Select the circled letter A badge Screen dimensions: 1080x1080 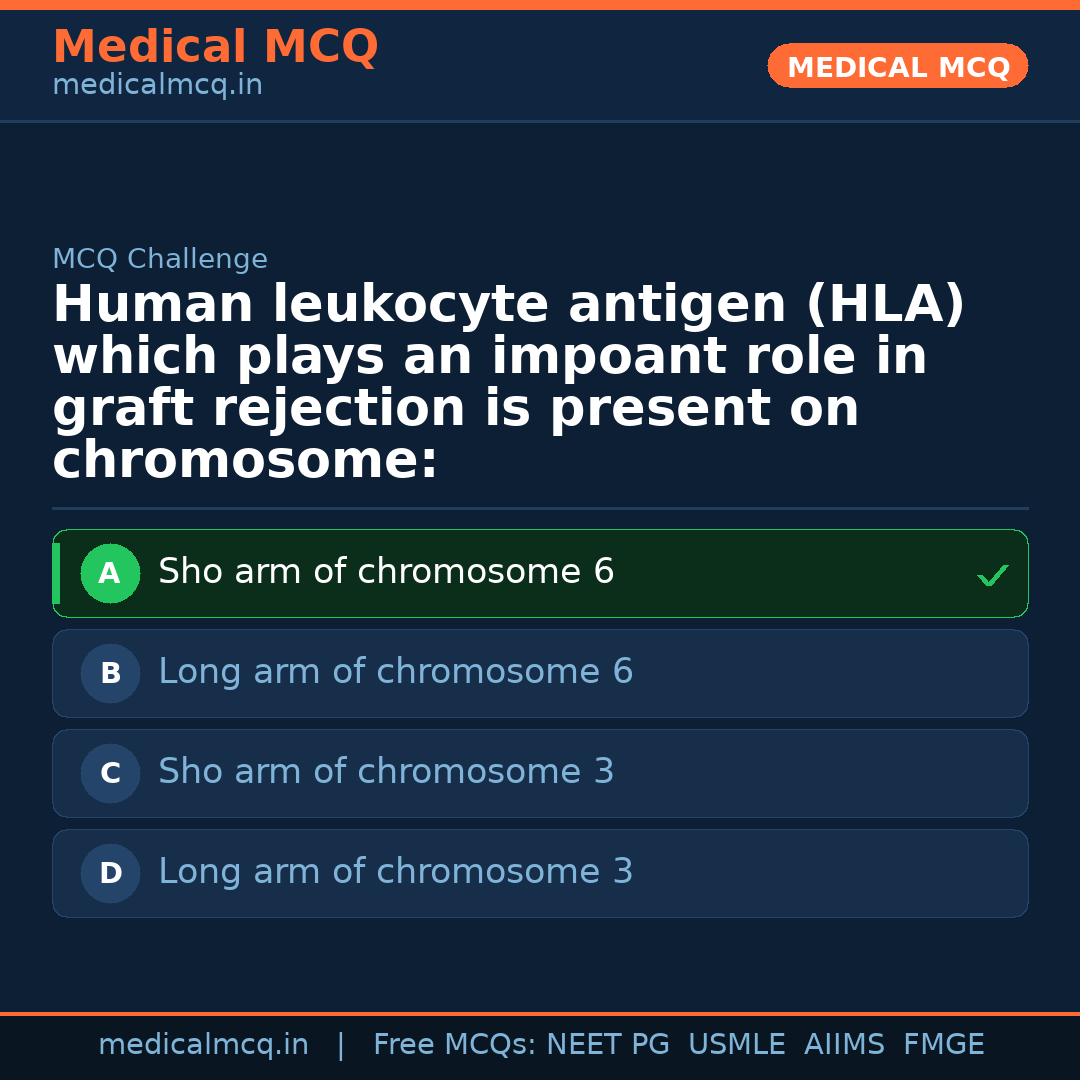(110, 574)
